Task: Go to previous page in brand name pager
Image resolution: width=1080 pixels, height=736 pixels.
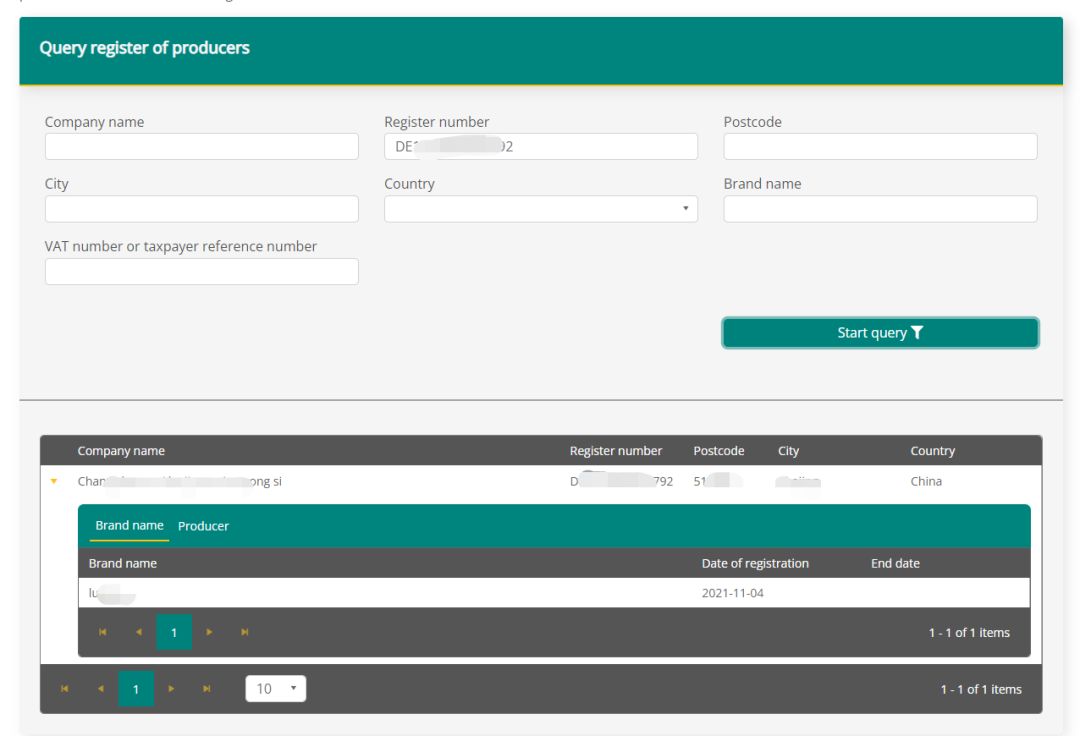Action: pos(138,632)
